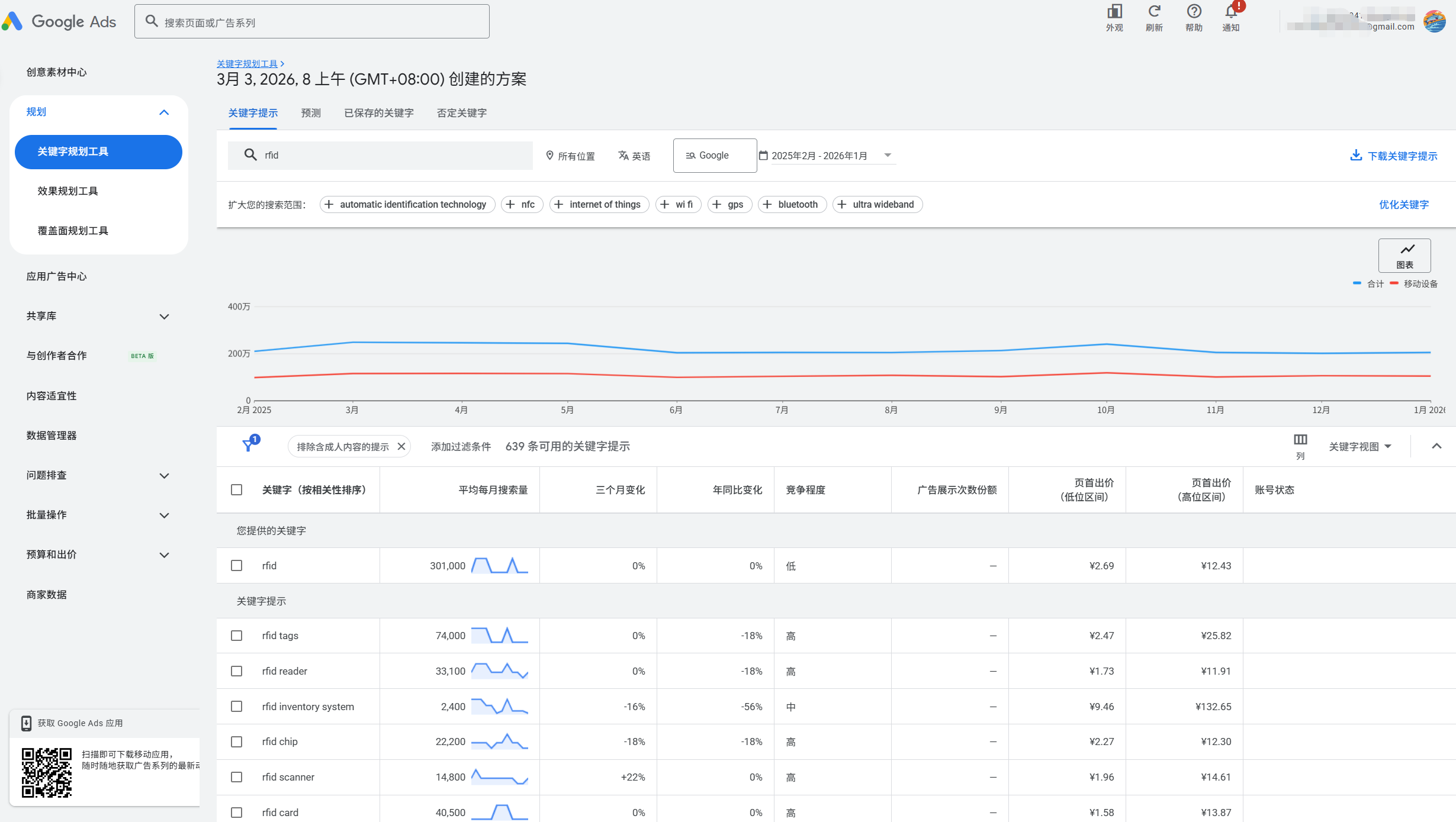Image resolution: width=1456 pixels, height=822 pixels.
Task: Add internet of things expansion chip
Action: coord(599,204)
